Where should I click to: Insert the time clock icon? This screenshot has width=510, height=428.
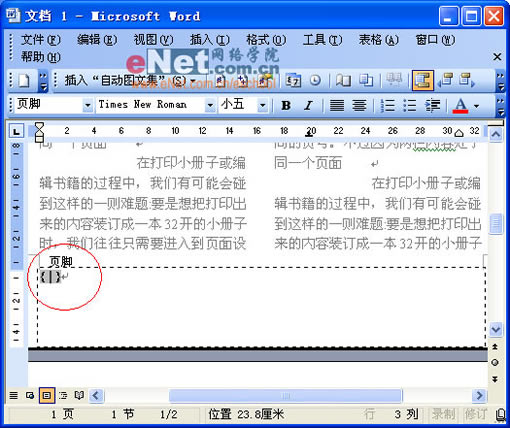315,81
